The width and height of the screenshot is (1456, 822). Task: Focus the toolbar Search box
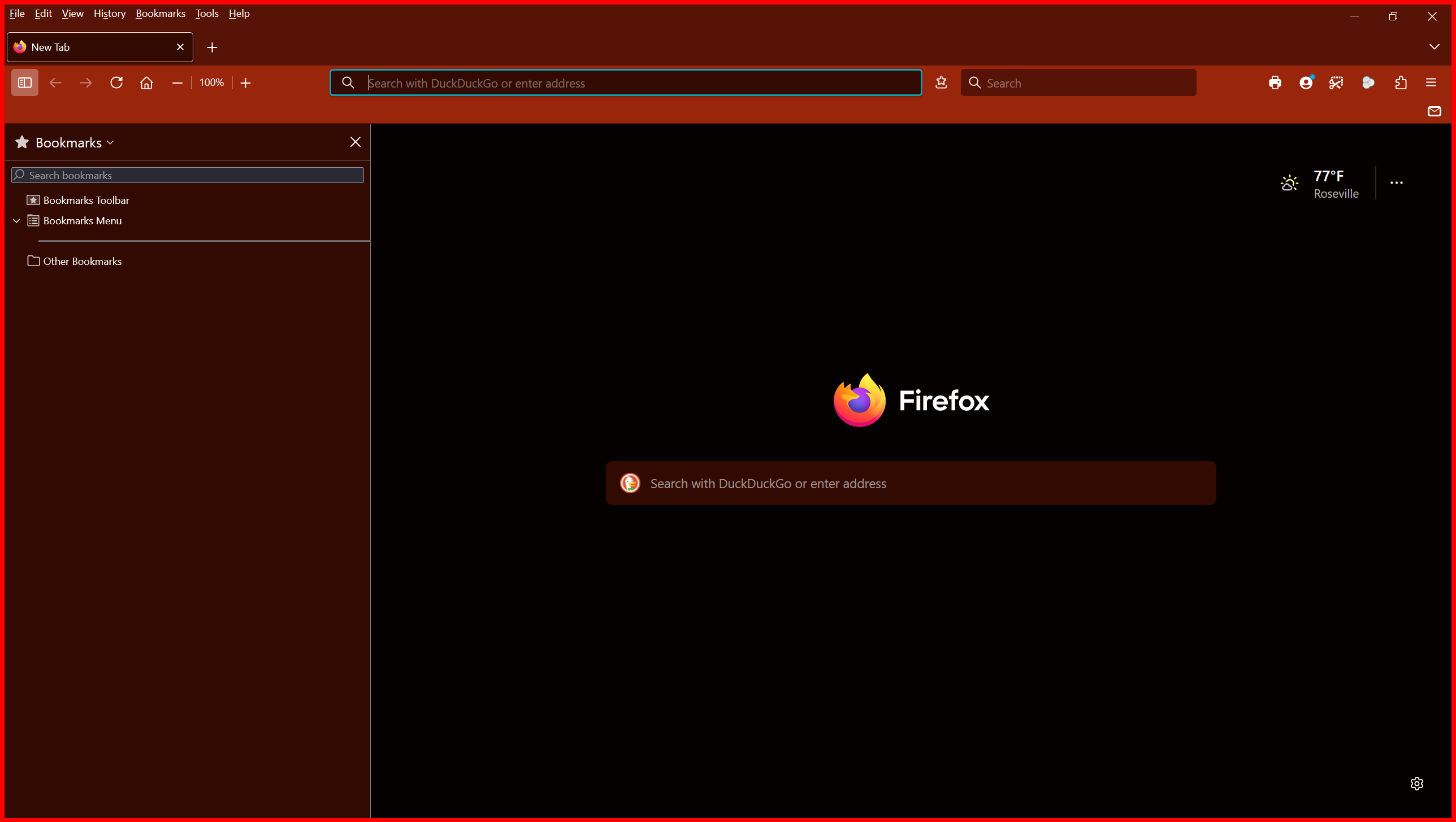point(1078,82)
